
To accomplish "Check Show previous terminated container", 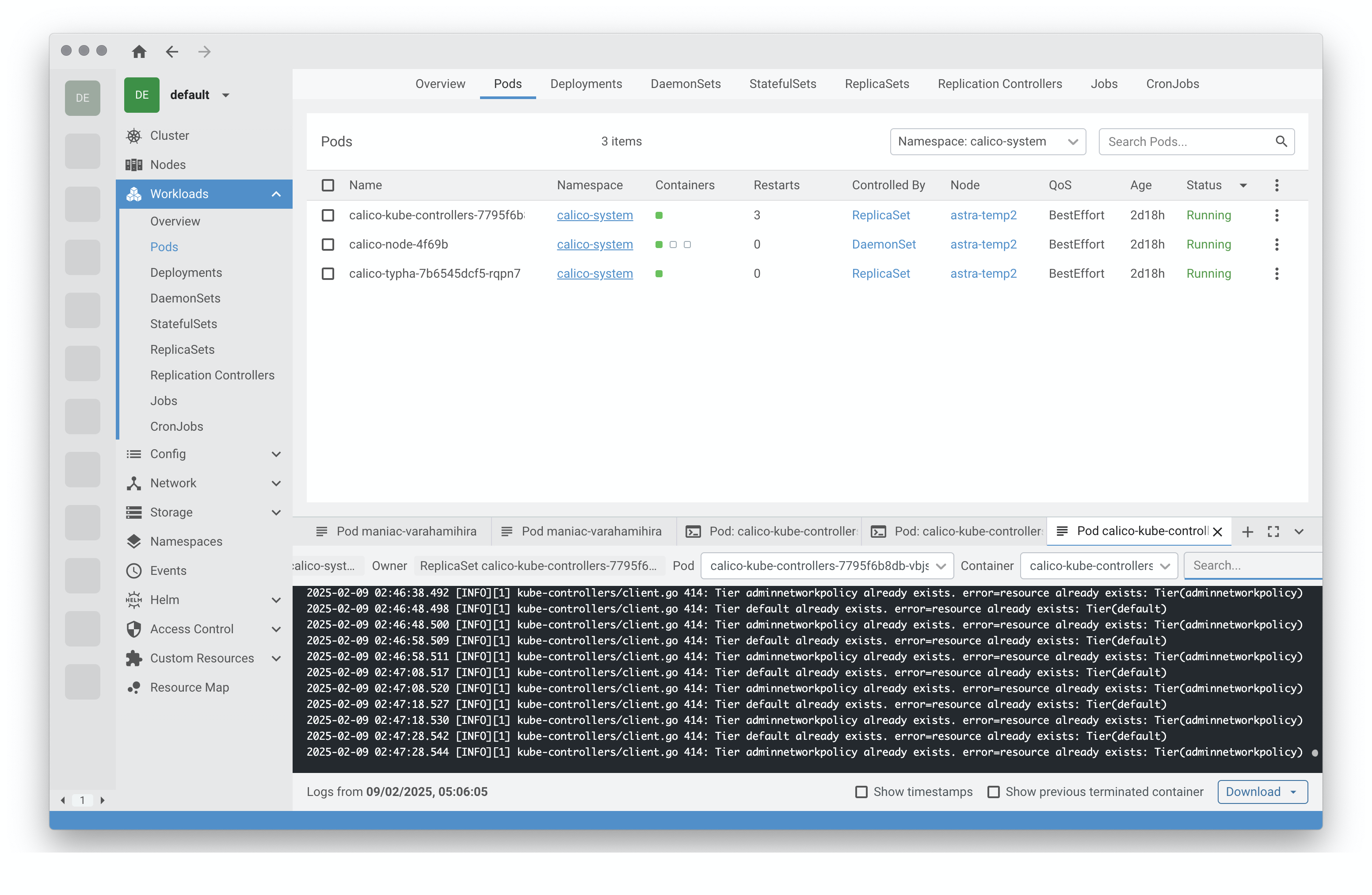I will click(x=993, y=792).
